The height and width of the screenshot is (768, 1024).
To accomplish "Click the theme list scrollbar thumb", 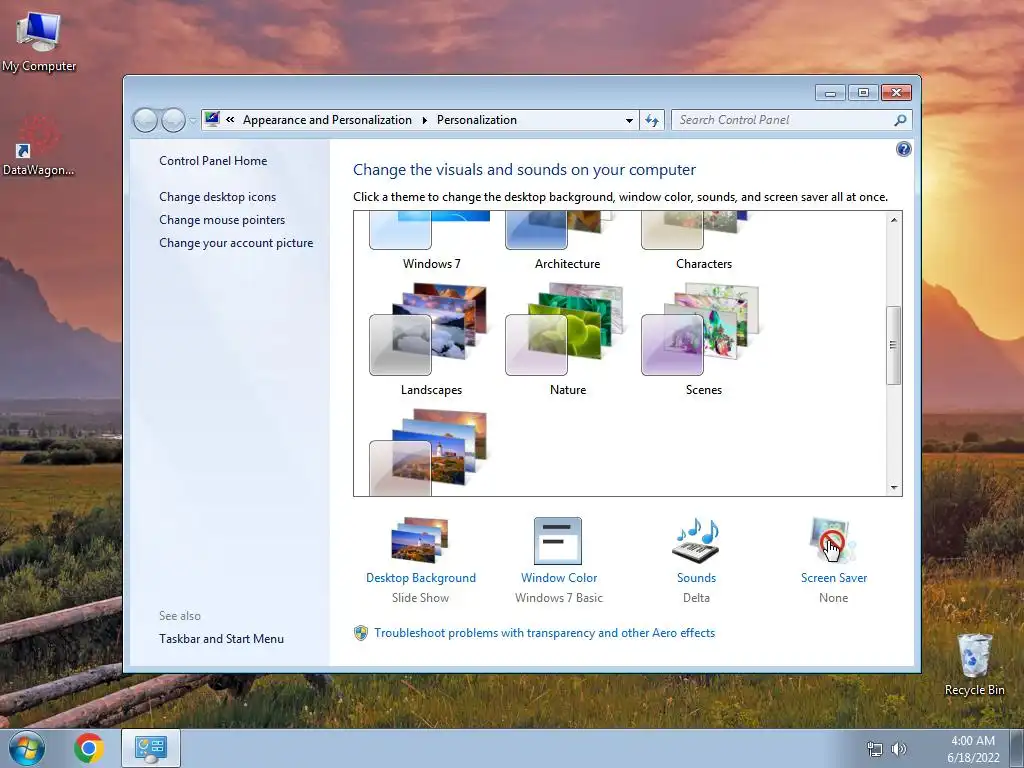I will 893,345.
